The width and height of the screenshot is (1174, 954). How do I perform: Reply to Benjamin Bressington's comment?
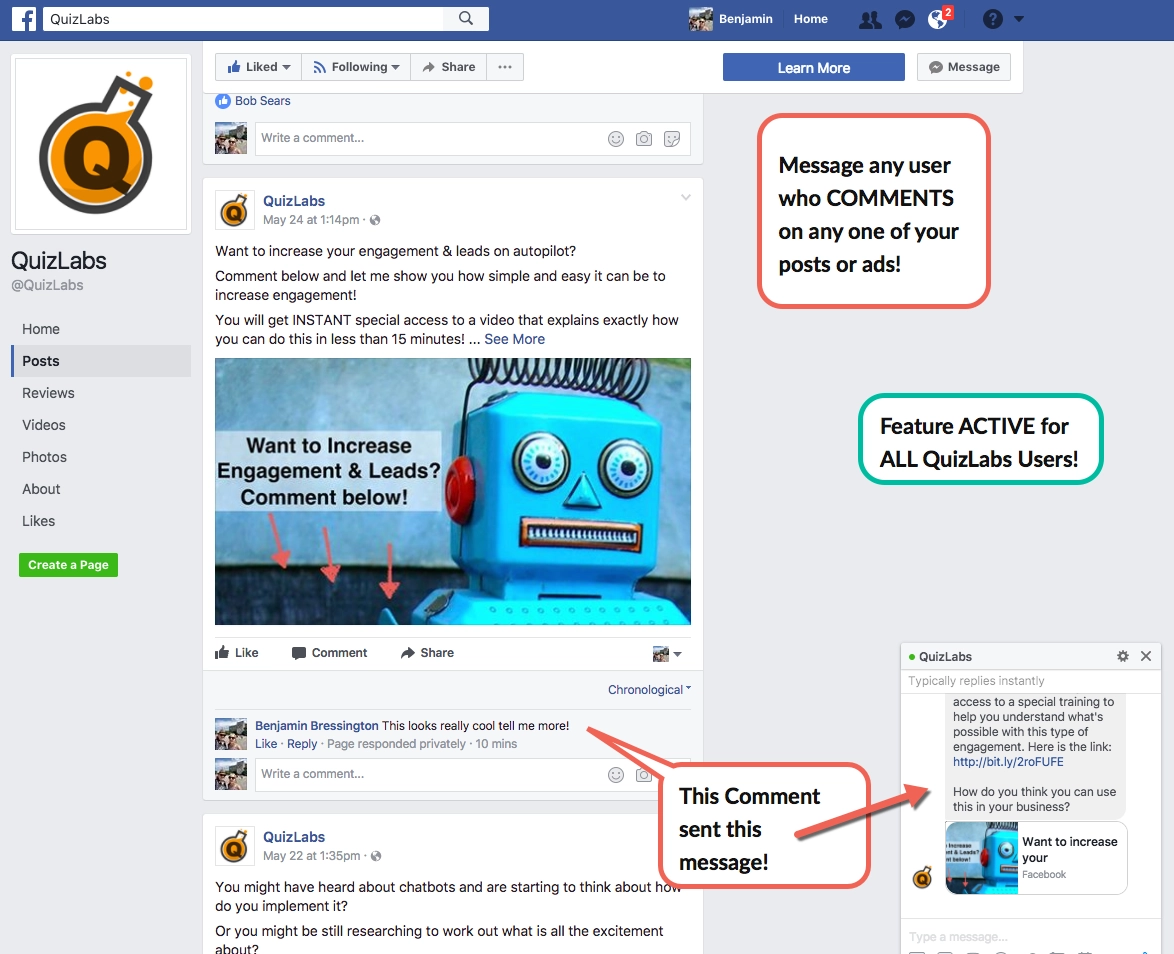coord(302,744)
